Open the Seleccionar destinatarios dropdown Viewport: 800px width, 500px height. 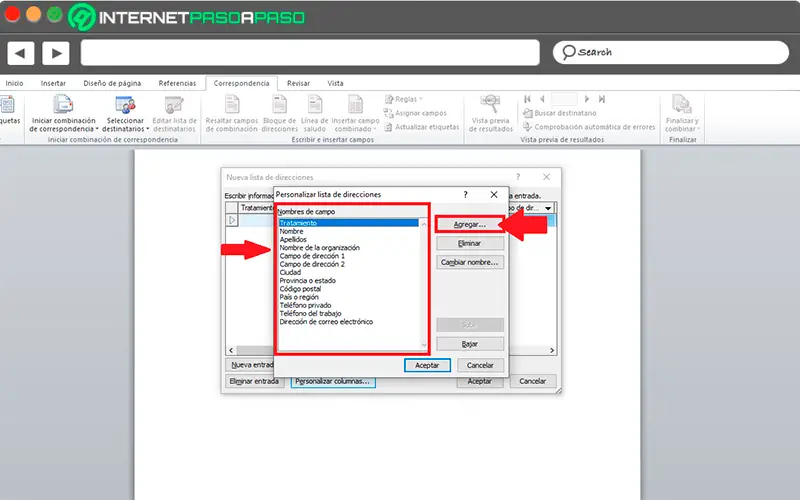coord(125,114)
